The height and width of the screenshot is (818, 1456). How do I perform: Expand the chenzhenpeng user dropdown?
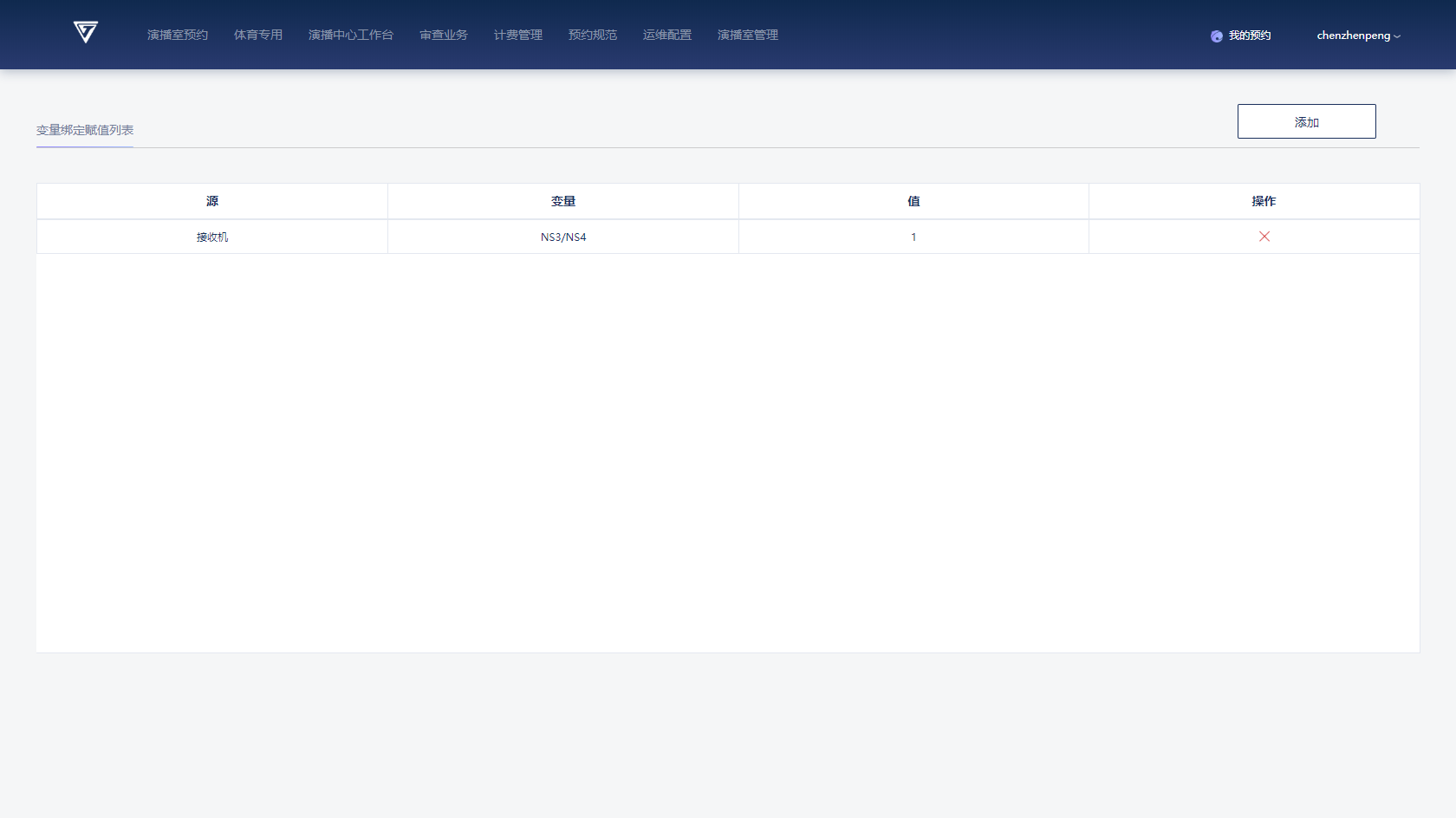pos(1358,36)
